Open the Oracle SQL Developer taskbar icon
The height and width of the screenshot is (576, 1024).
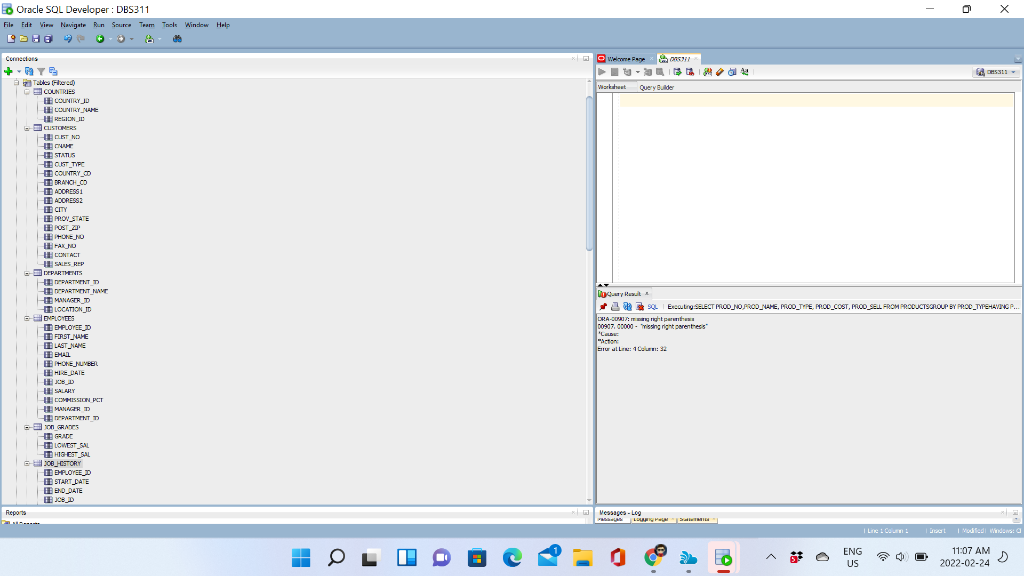(x=722, y=555)
